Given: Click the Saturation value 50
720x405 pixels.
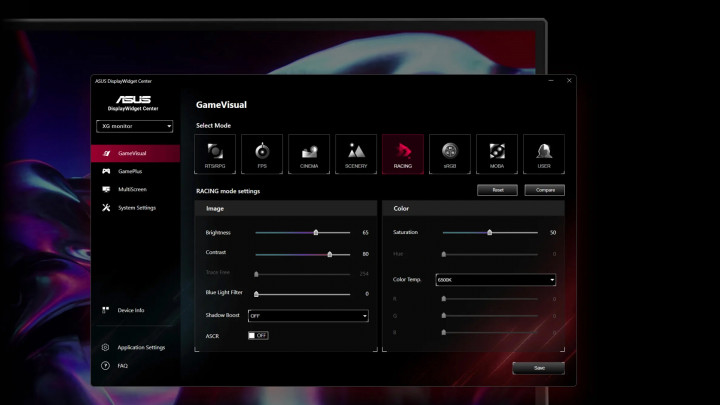Looking at the screenshot, I should tap(553, 232).
